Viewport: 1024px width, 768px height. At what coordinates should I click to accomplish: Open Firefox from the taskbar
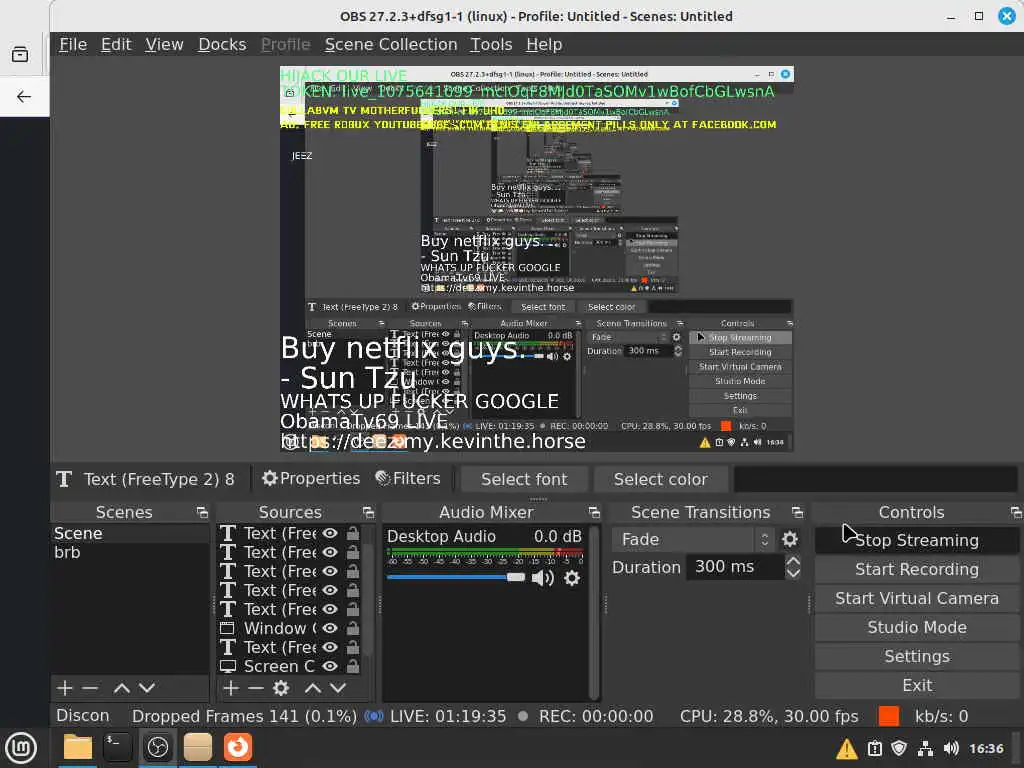[238, 747]
